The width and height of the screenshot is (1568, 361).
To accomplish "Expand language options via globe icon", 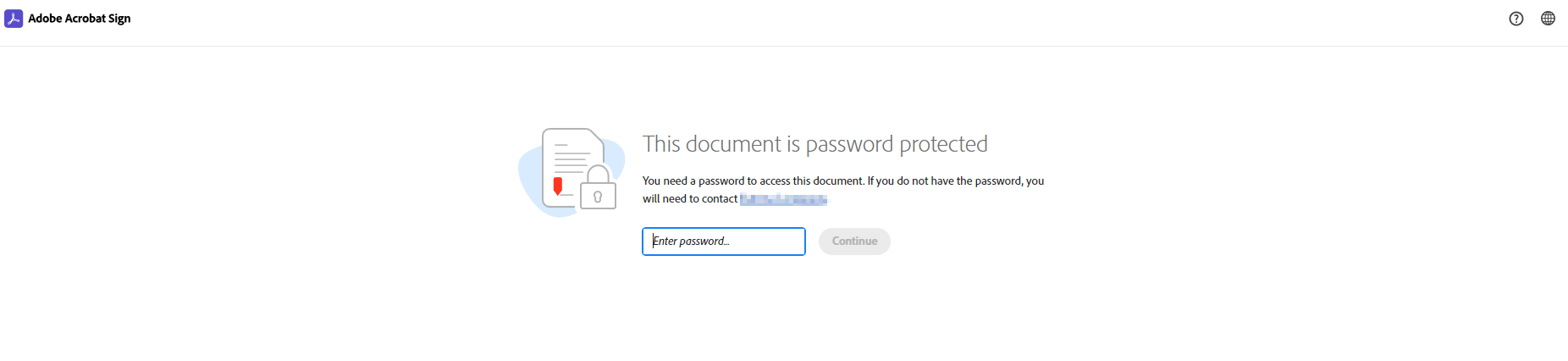I will pos(1548,19).
